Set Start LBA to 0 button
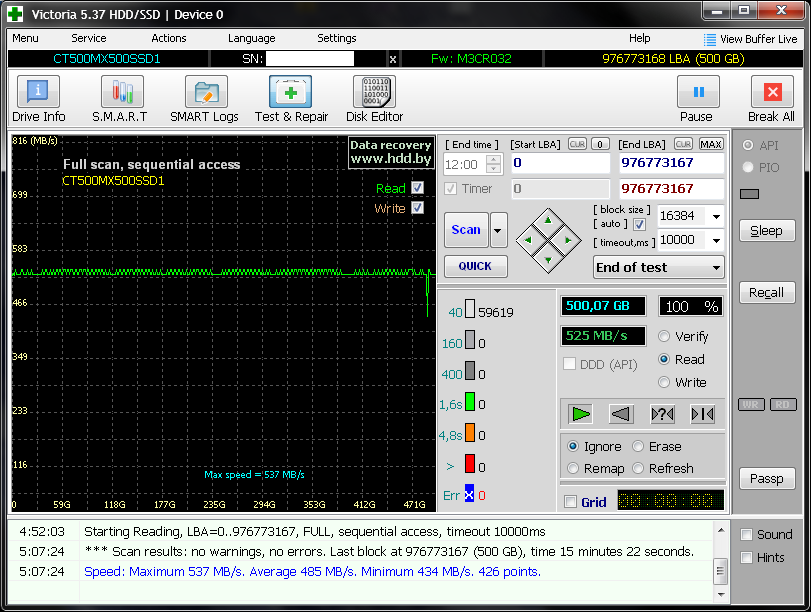Screen dimensions: 811x612 pyautogui.click(x=599, y=144)
